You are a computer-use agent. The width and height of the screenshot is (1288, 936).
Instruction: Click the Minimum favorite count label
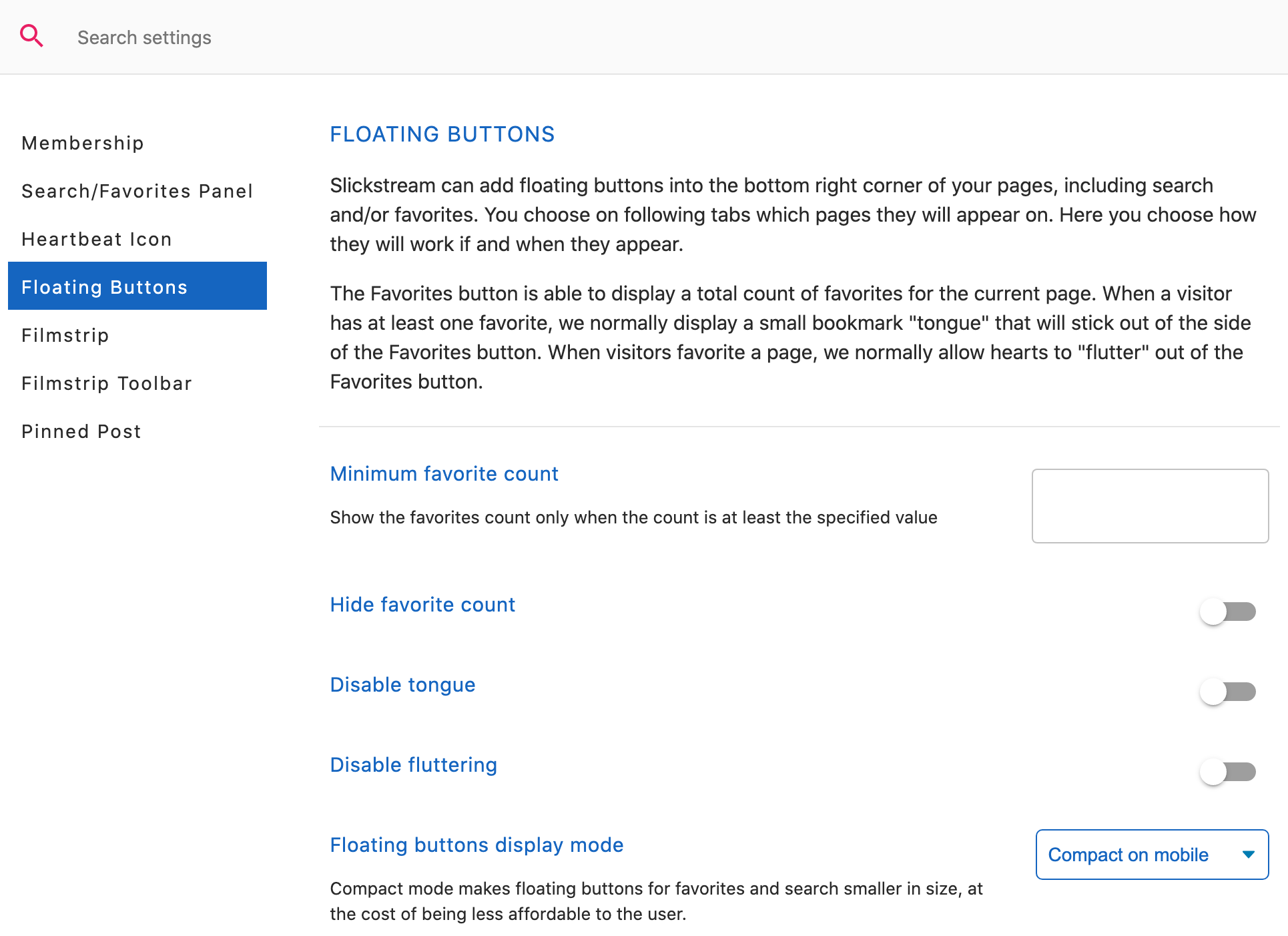[x=444, y=474]
